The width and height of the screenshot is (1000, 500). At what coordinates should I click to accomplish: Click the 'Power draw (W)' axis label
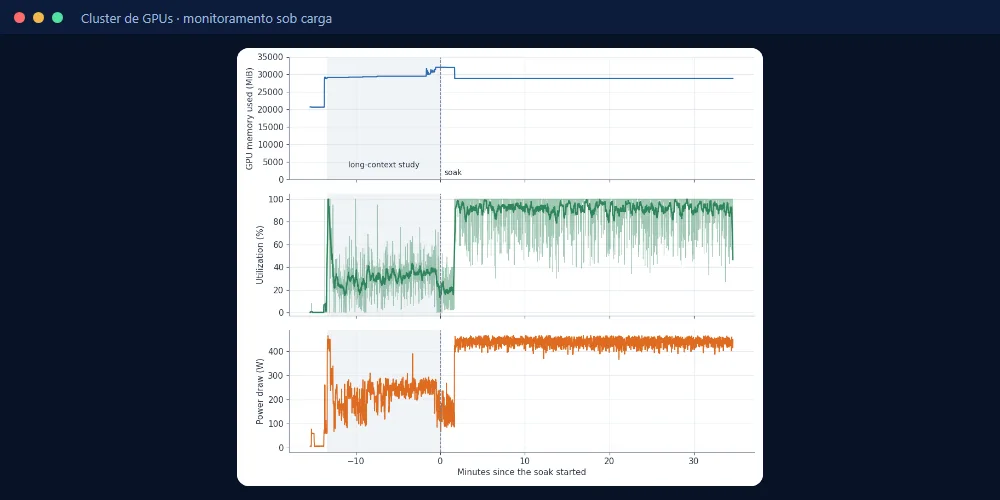pos(260,390)
